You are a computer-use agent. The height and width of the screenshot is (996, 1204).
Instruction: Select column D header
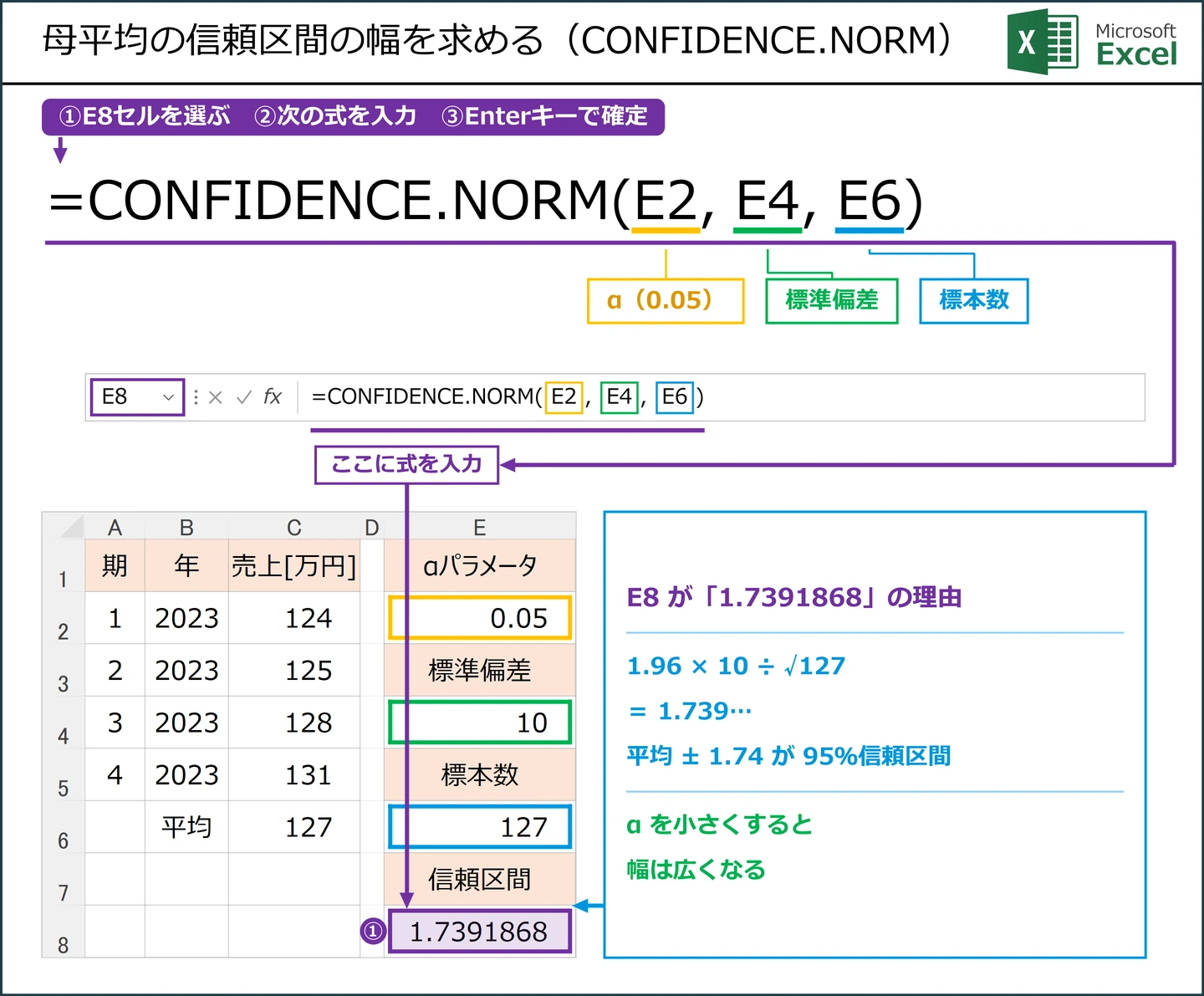pos(372,527)
